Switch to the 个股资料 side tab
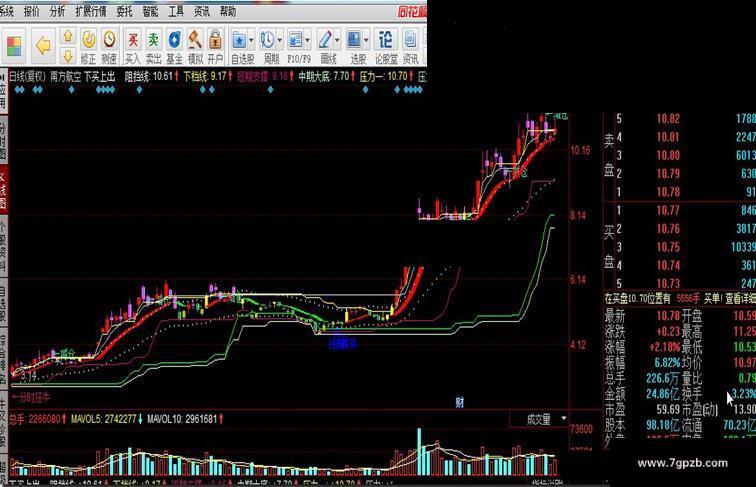756x487 pixels. [x=3, y=247]
